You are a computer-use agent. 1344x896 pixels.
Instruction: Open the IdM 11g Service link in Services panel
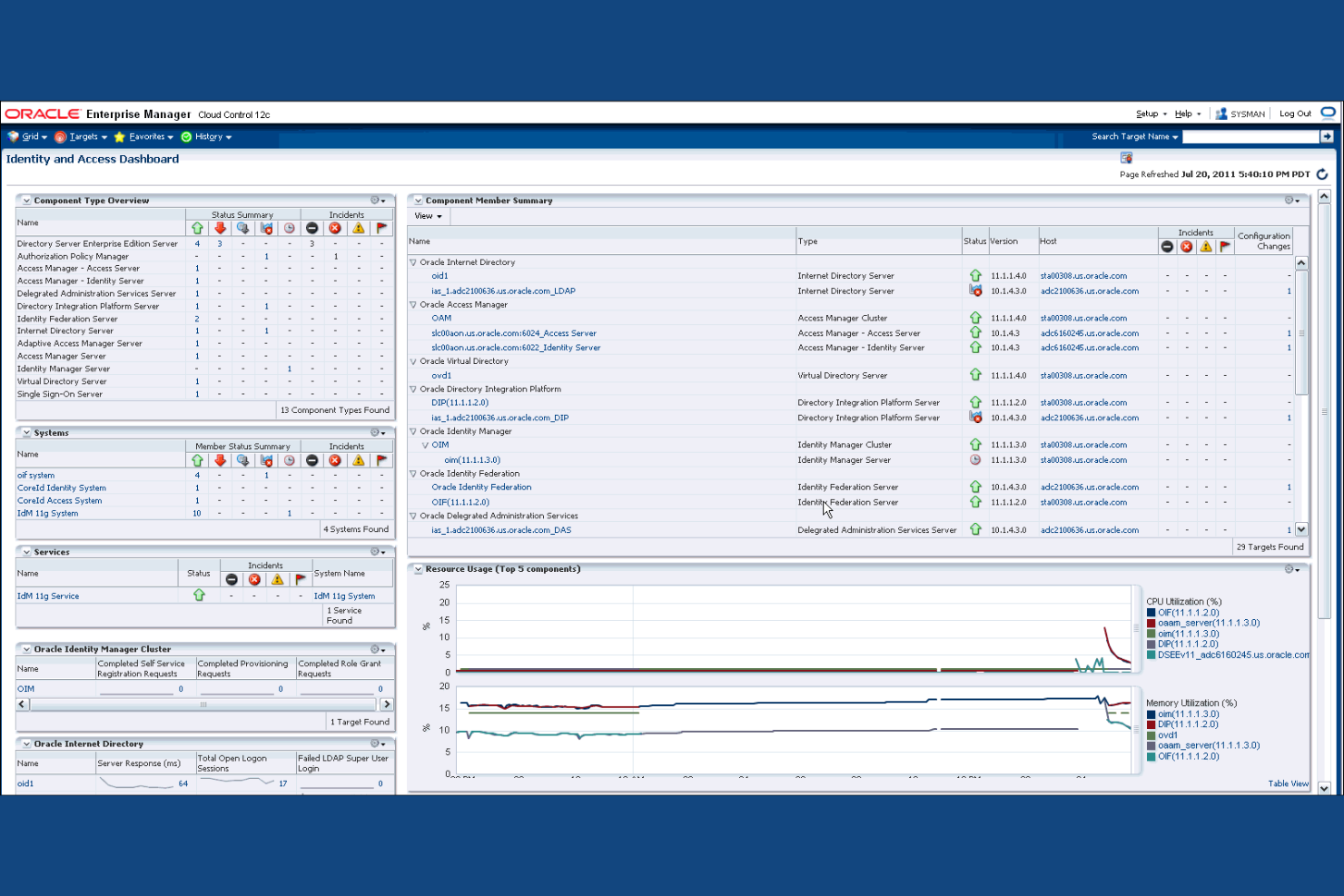coord(47,596)
